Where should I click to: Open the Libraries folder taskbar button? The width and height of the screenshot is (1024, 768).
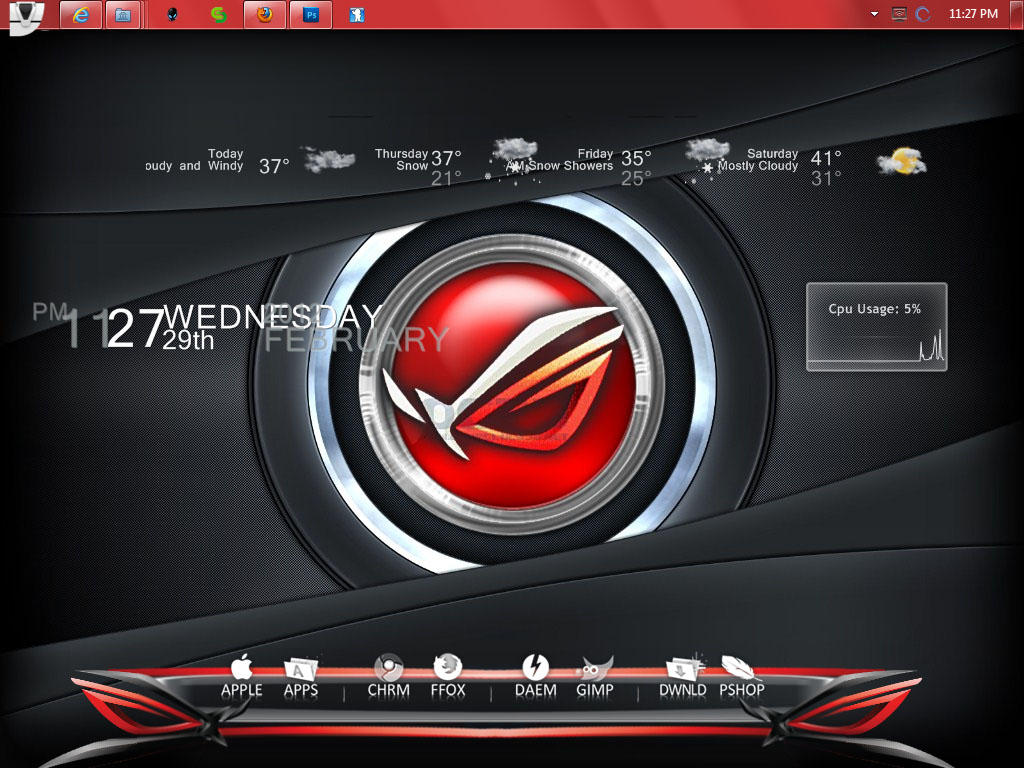122,14
